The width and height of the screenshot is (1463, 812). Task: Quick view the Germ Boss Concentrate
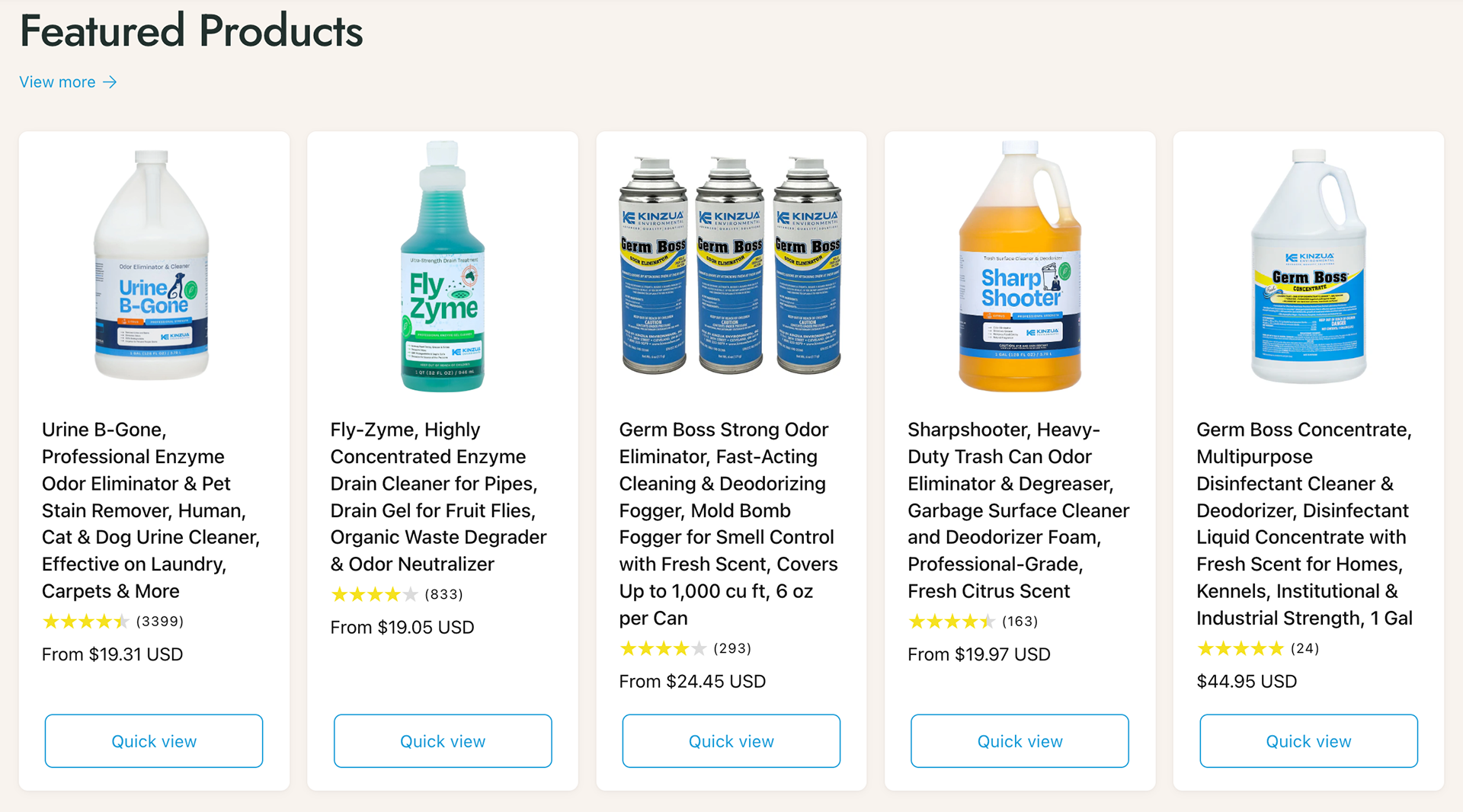click(x=1308, y=741)
